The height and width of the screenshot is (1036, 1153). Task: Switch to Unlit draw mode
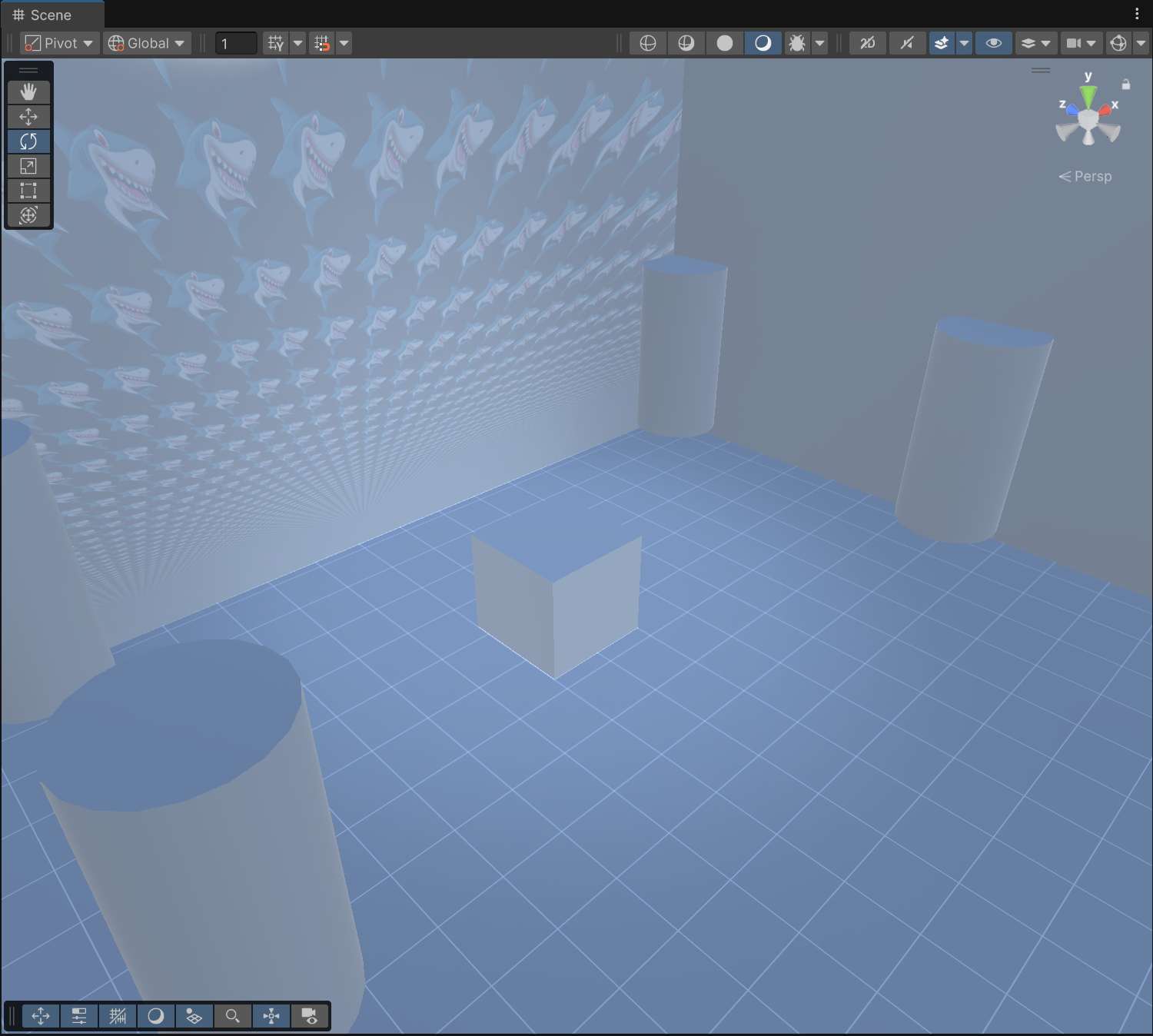pos(725,43)
